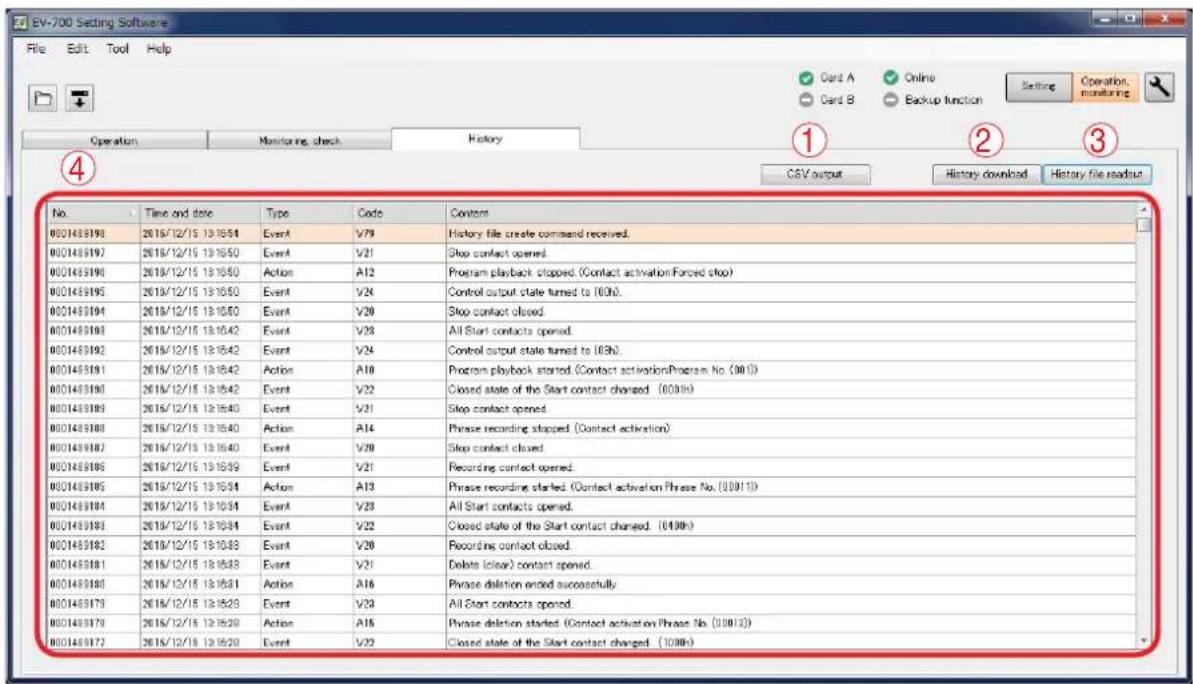
Task: Sort by Time and date column header
Action: point(201,213)
